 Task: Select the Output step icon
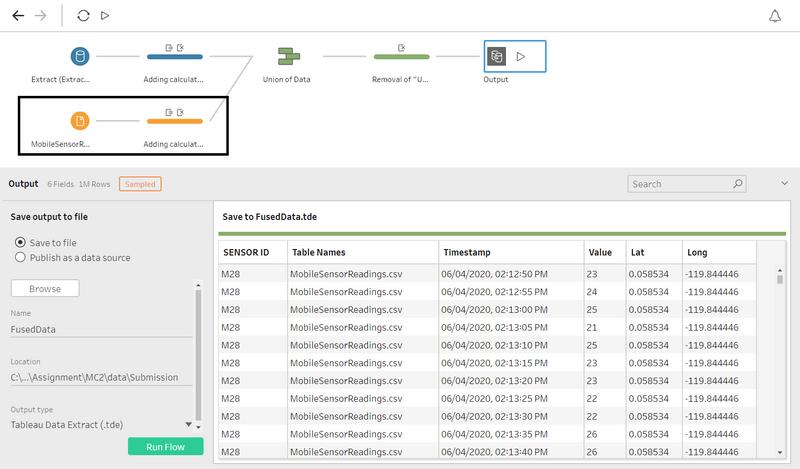(496, 56)
